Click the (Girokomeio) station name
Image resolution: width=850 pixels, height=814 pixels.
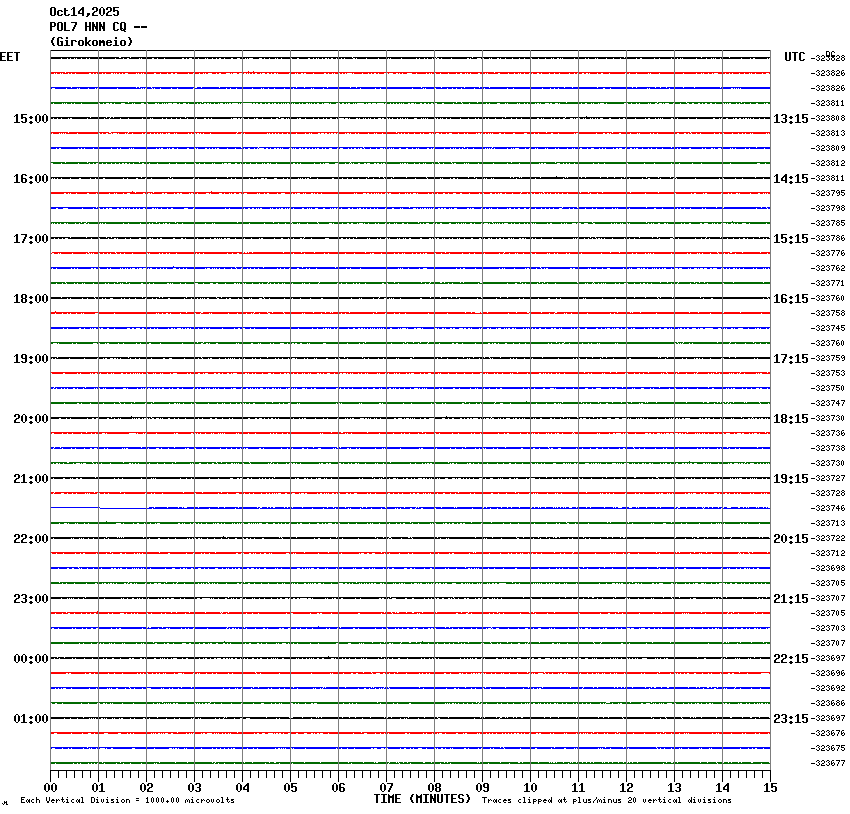(91, 42)
